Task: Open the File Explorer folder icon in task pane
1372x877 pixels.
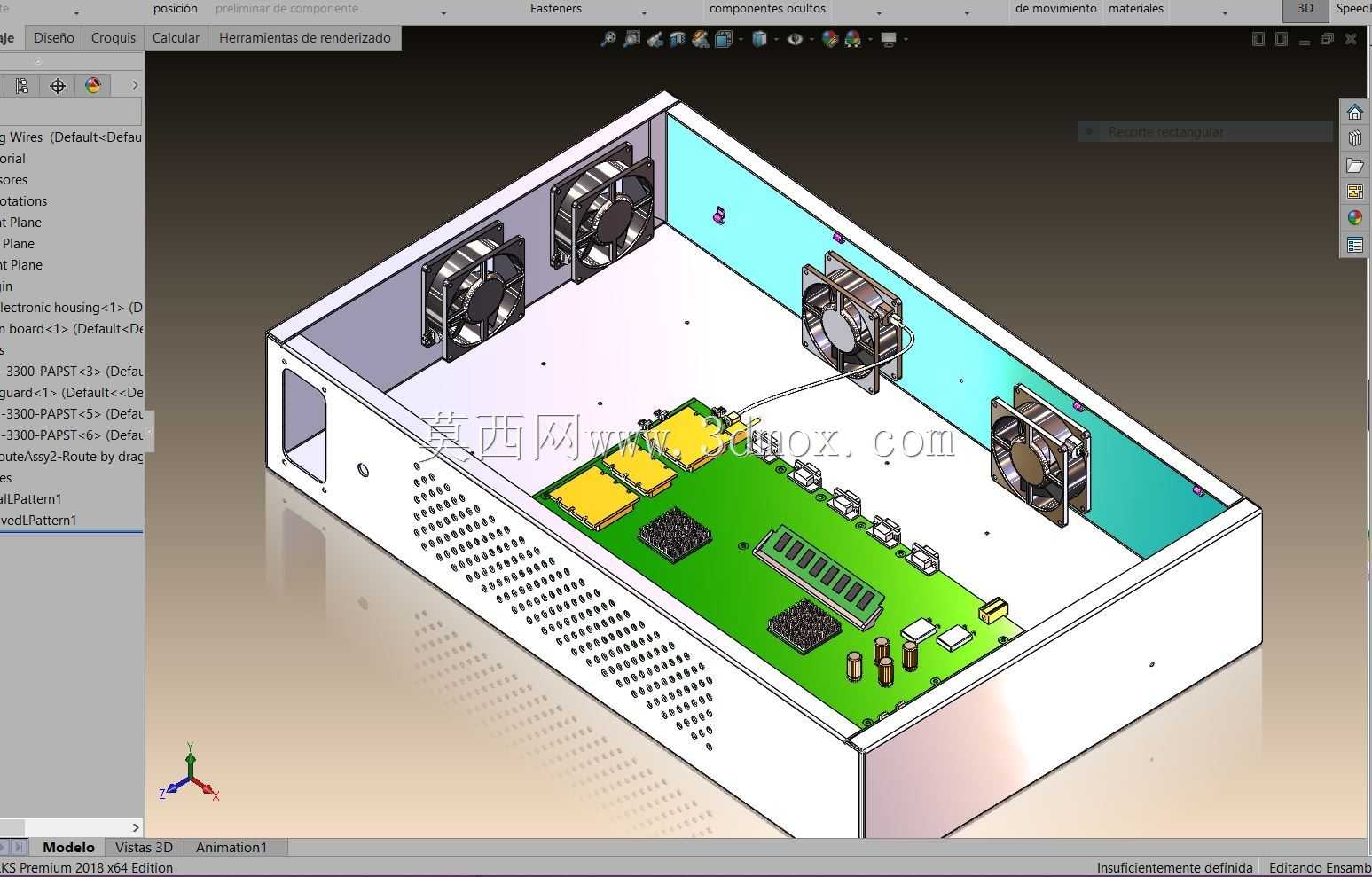Action: tap(1354, 166)
